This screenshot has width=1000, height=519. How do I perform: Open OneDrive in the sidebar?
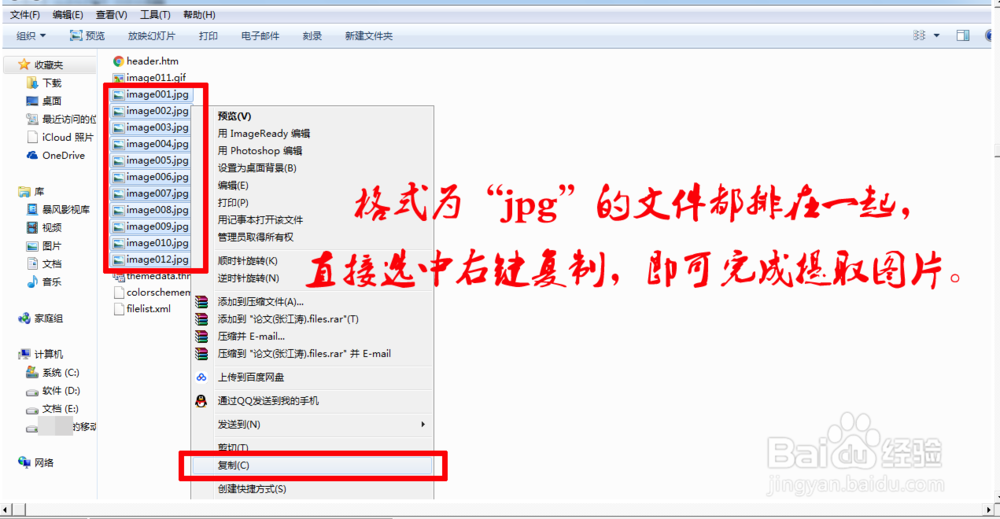pyautogui.click(x=56, y=156)
